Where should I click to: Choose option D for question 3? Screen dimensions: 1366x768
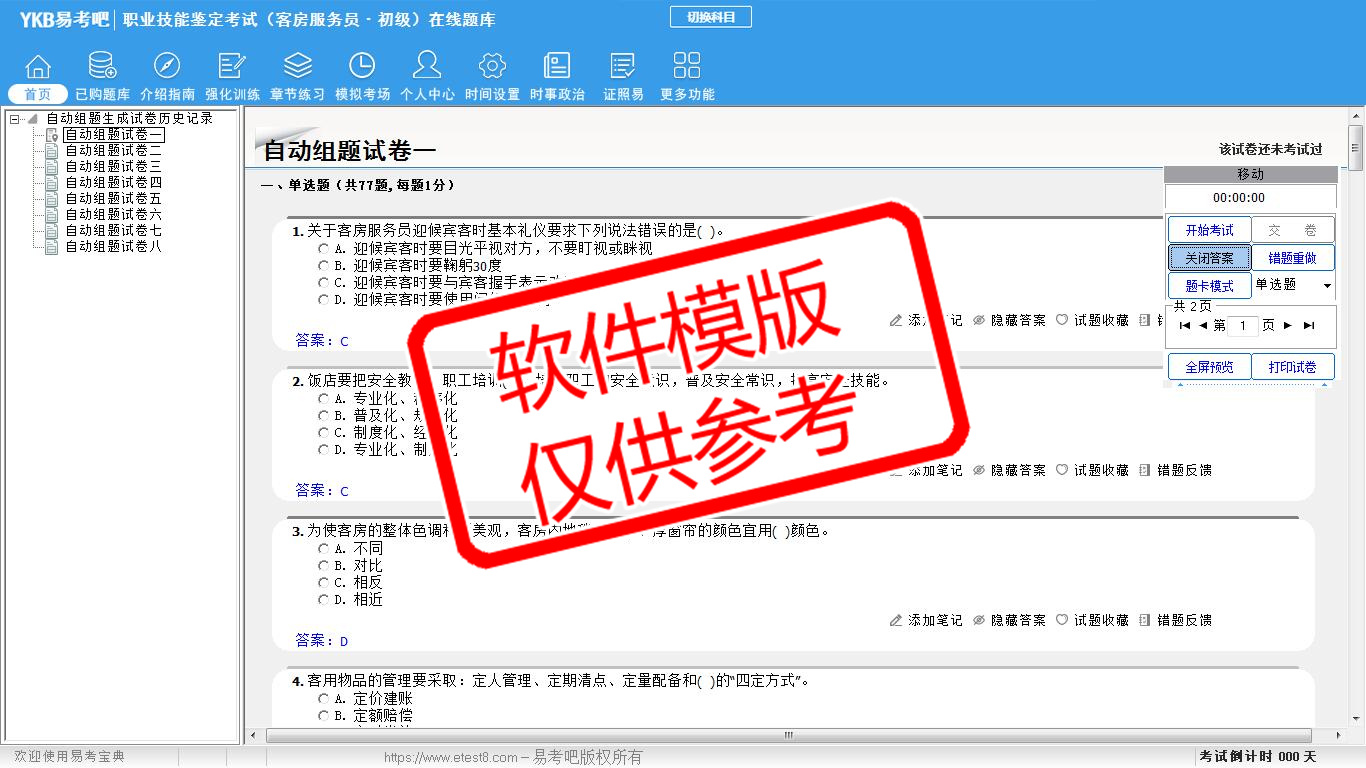pos(323,600)
